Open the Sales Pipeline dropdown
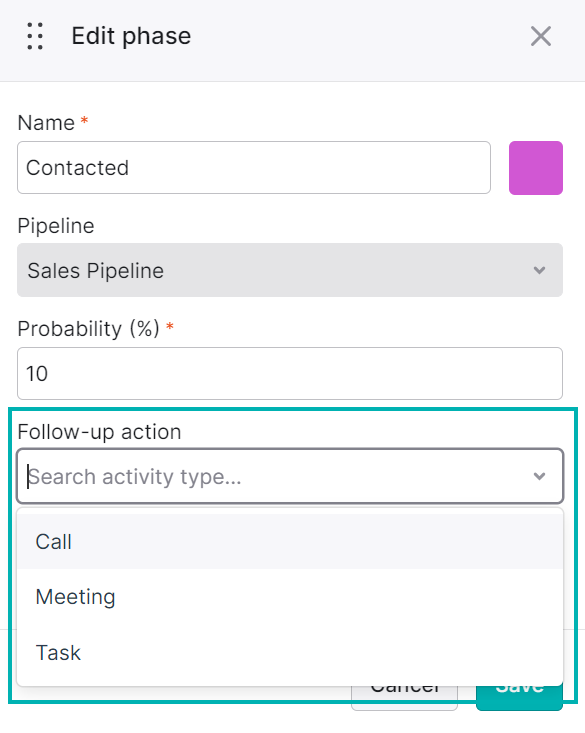585x733 pixels. [x=290, y=270]
